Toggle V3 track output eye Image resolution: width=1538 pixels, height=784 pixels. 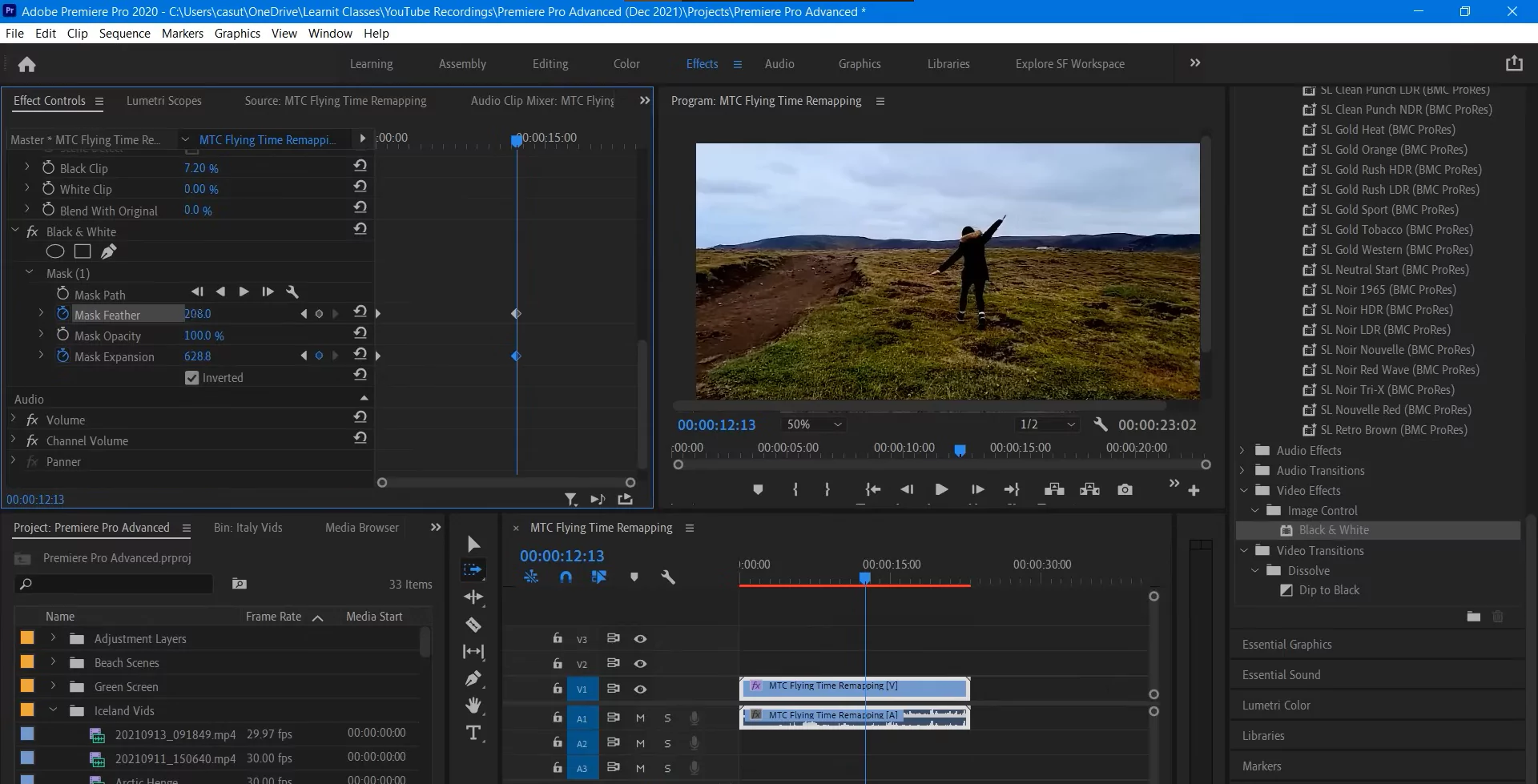[640, 639]
